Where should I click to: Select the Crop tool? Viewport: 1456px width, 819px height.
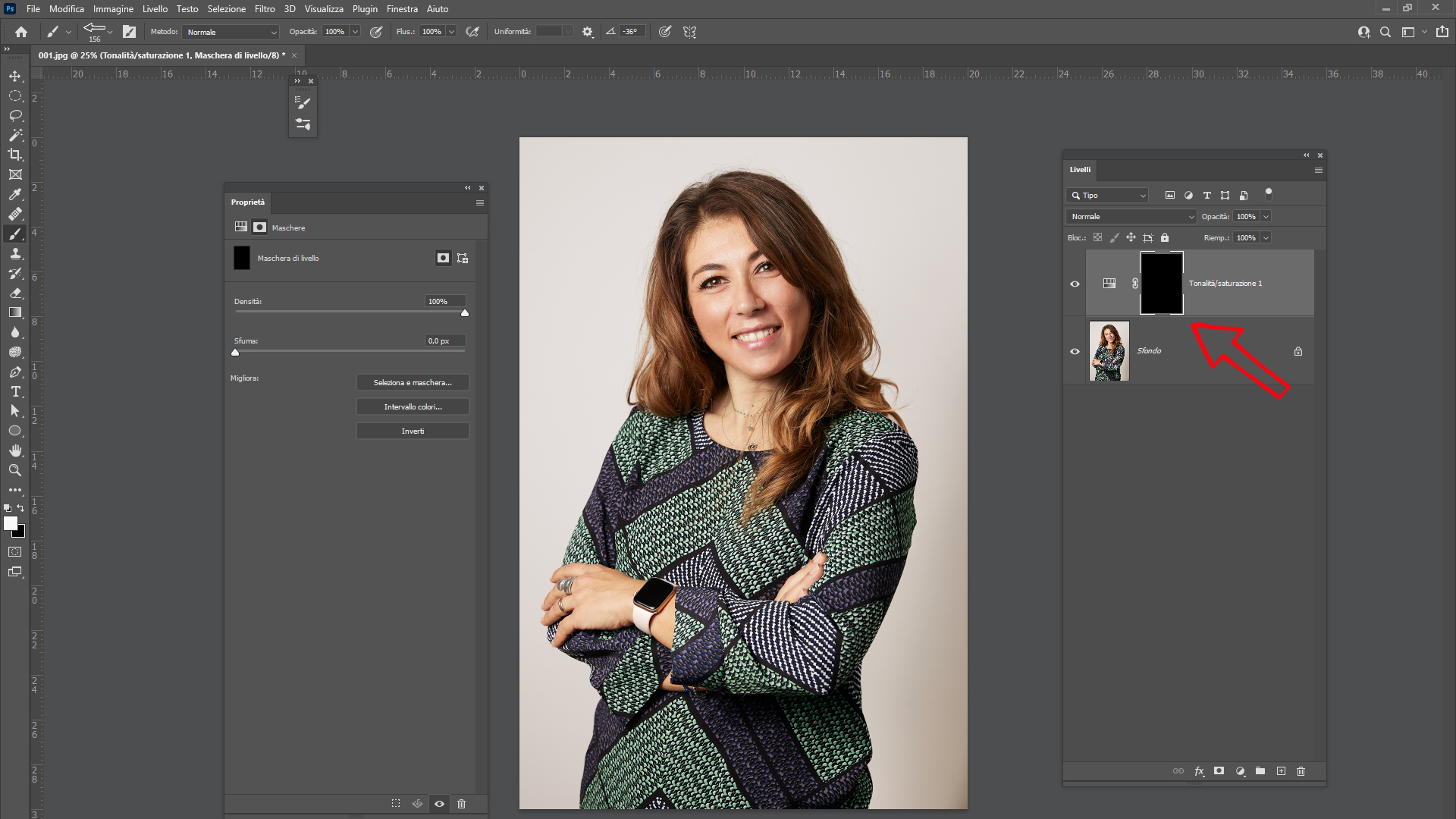[15, 155]
